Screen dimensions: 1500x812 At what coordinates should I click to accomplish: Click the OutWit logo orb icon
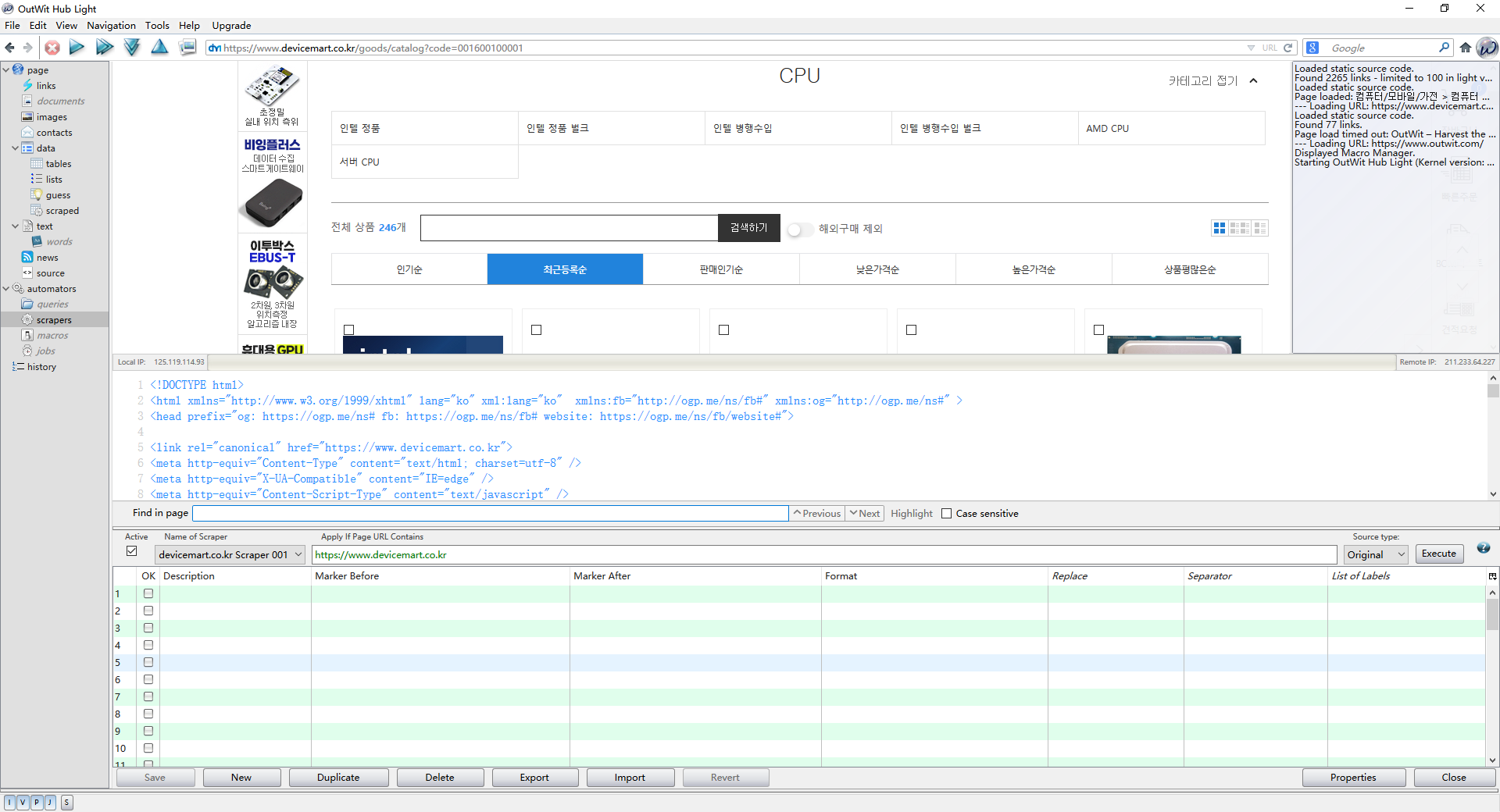1487,48
